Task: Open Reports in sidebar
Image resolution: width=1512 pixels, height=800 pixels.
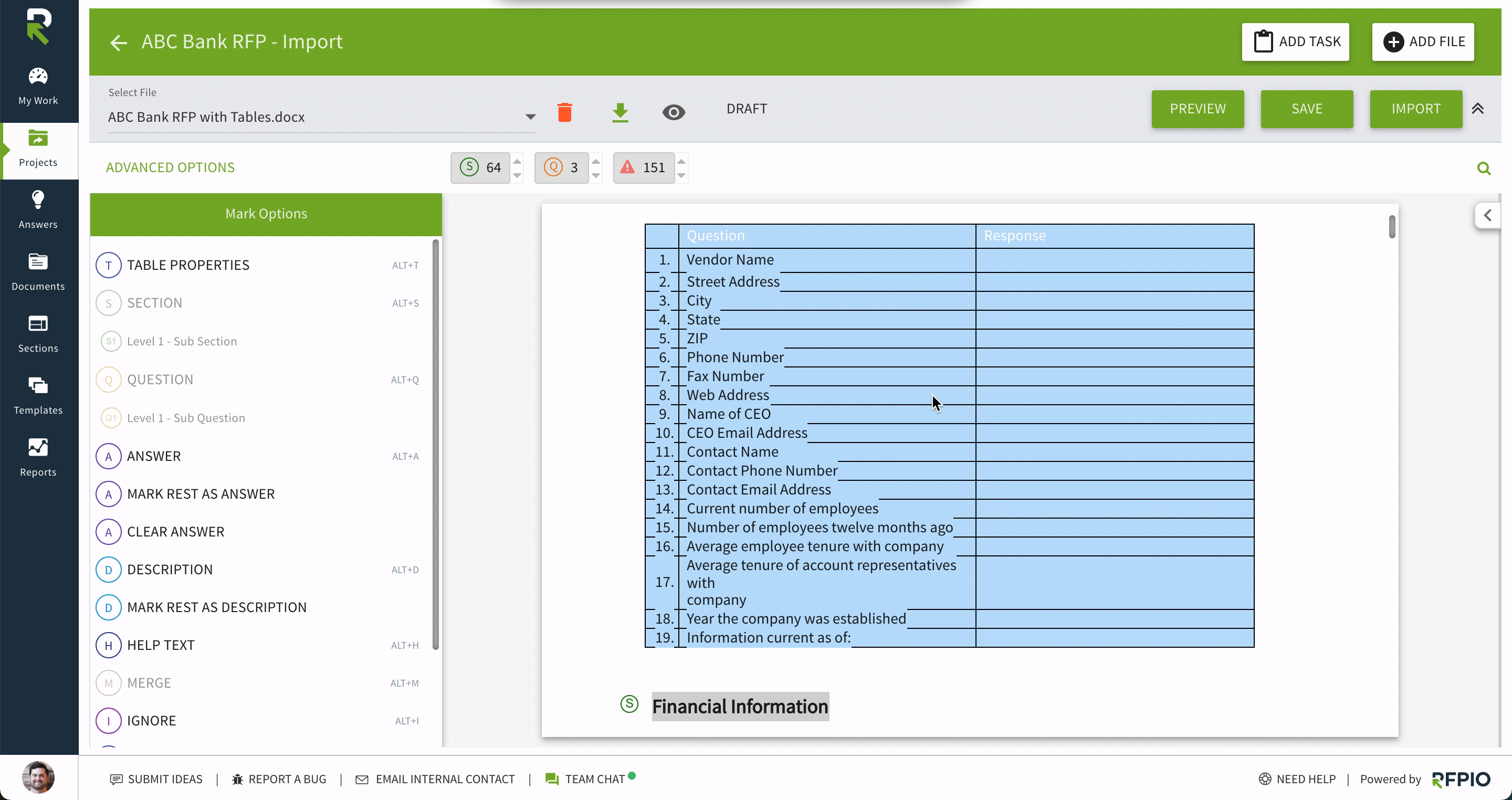Action: click(x=38, y=458)
